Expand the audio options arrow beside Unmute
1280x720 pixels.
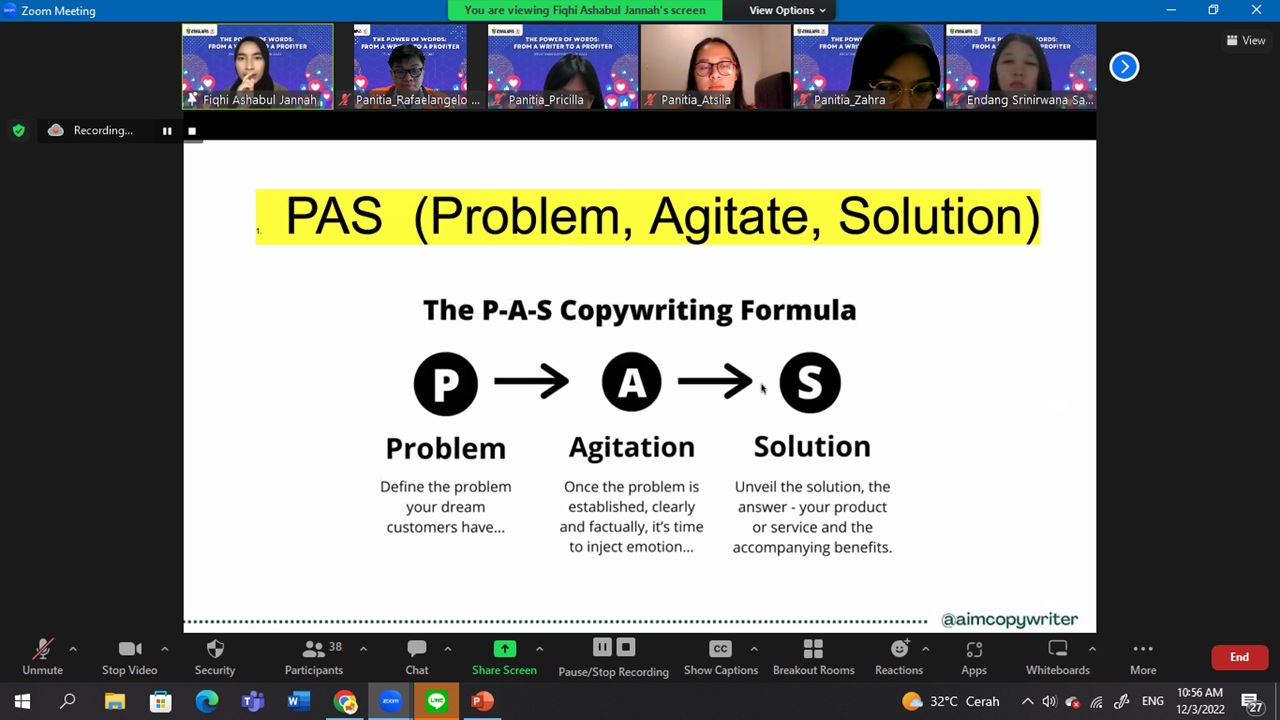(x=73, y=649)
